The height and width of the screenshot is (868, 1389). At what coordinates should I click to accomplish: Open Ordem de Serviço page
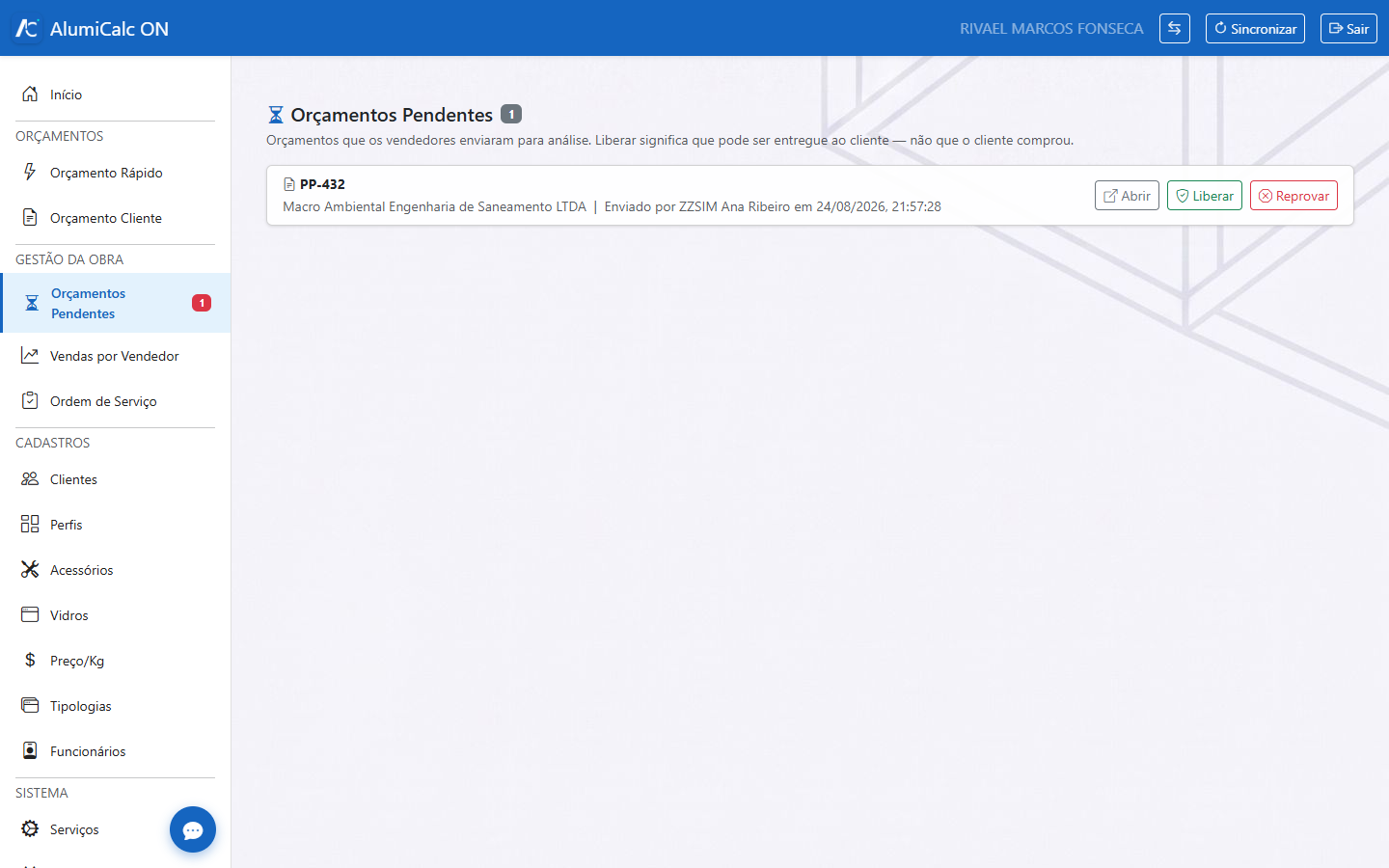pyautogui.click(x=116, y=401)
